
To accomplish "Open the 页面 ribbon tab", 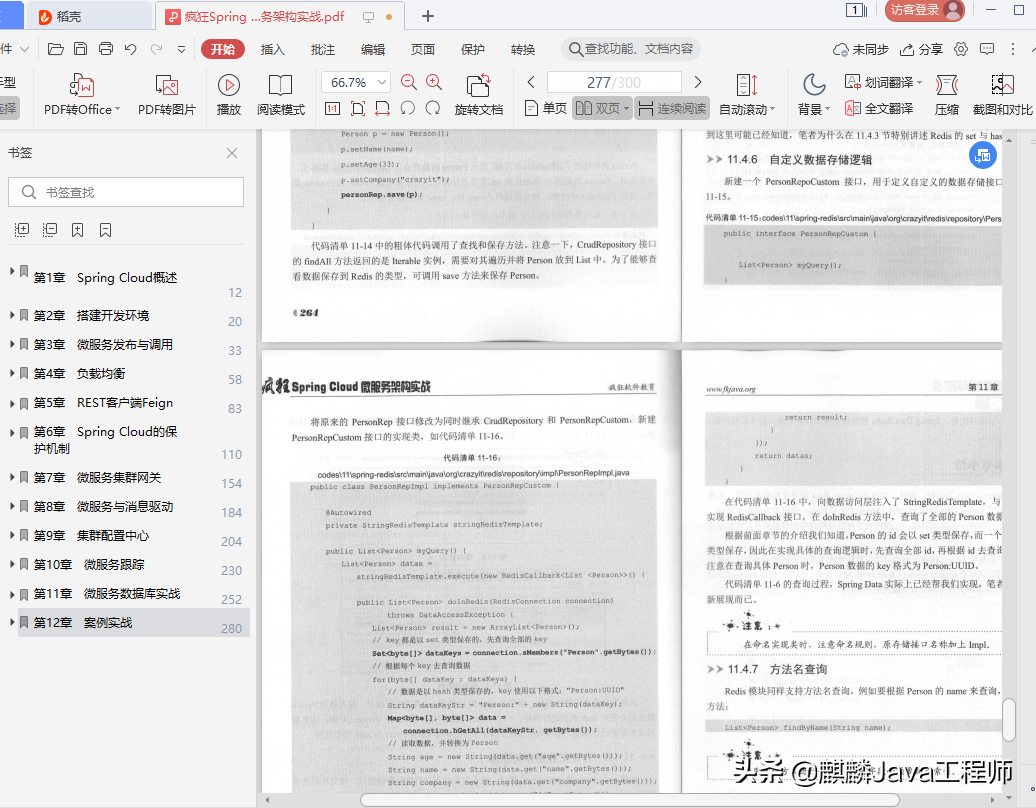I will 423,50.
